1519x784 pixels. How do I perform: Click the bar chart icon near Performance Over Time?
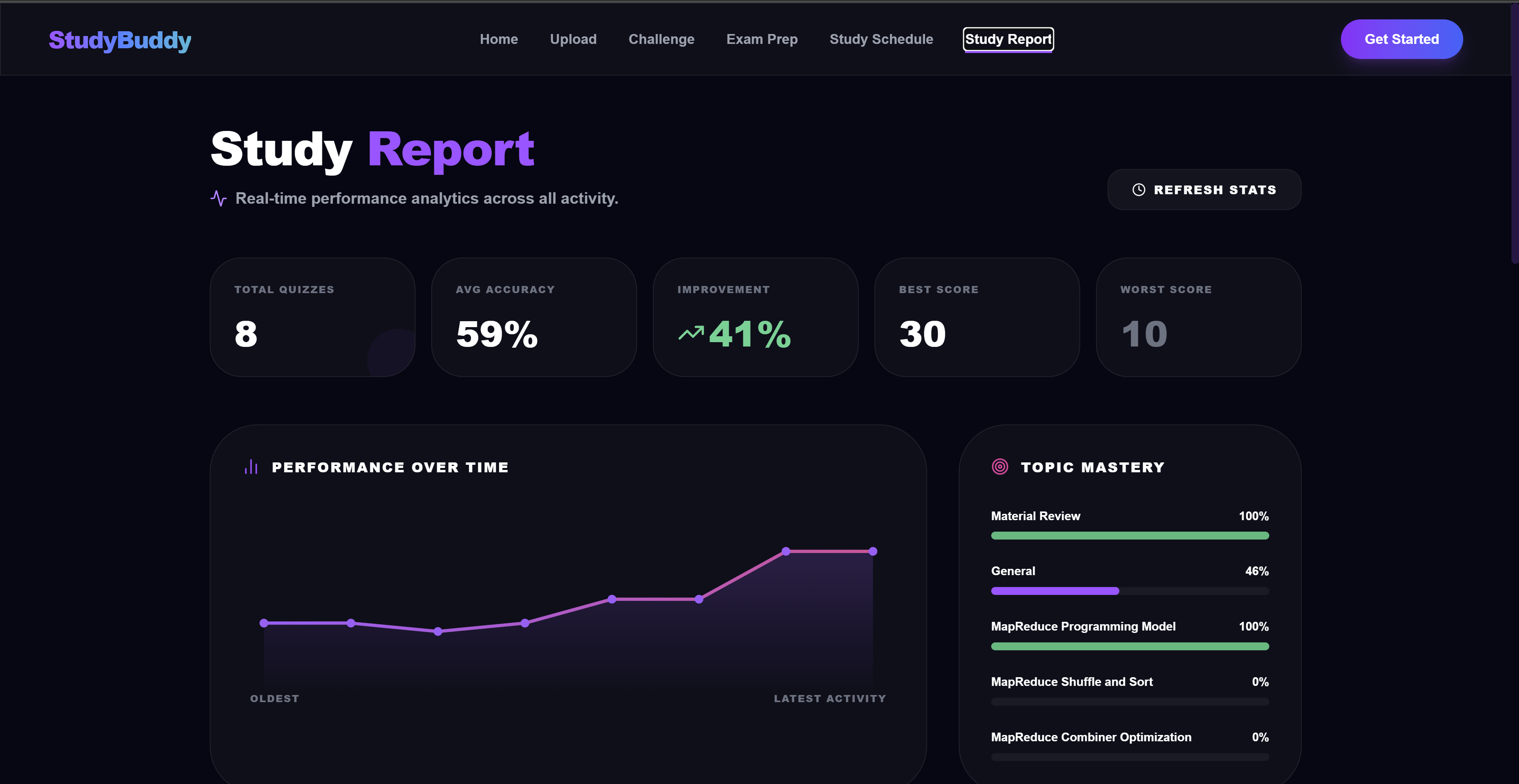coord(251,467)
